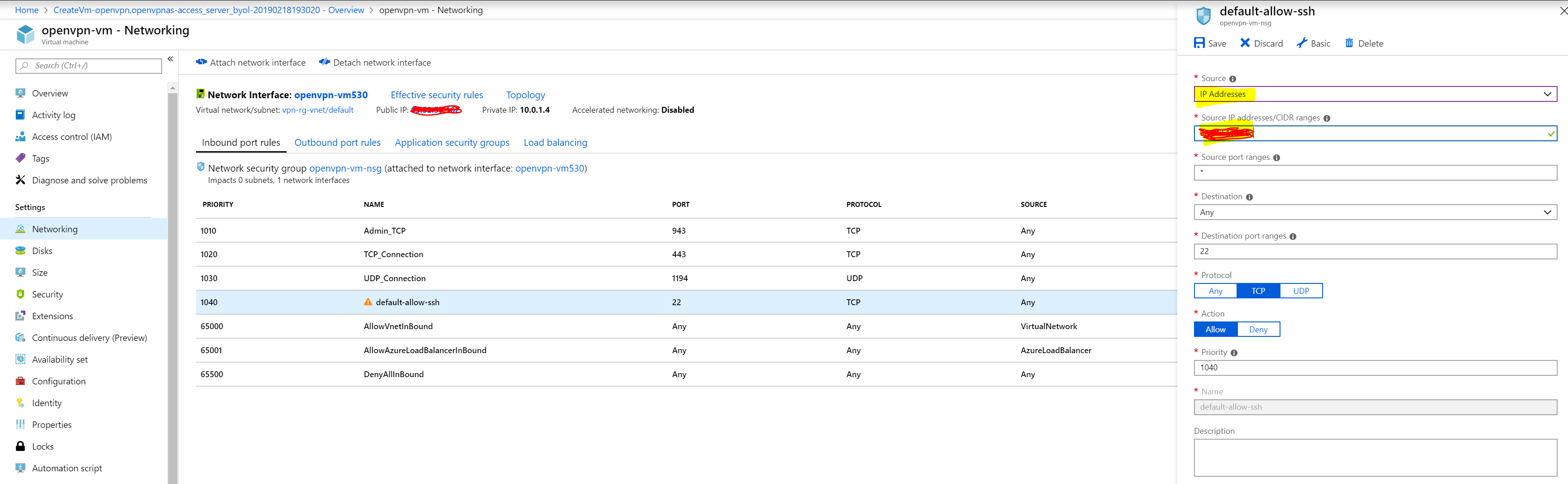Open Effective security rules link
Image resolution: width=1568 pixels, height=484 pixels.
tap(436, 95)
